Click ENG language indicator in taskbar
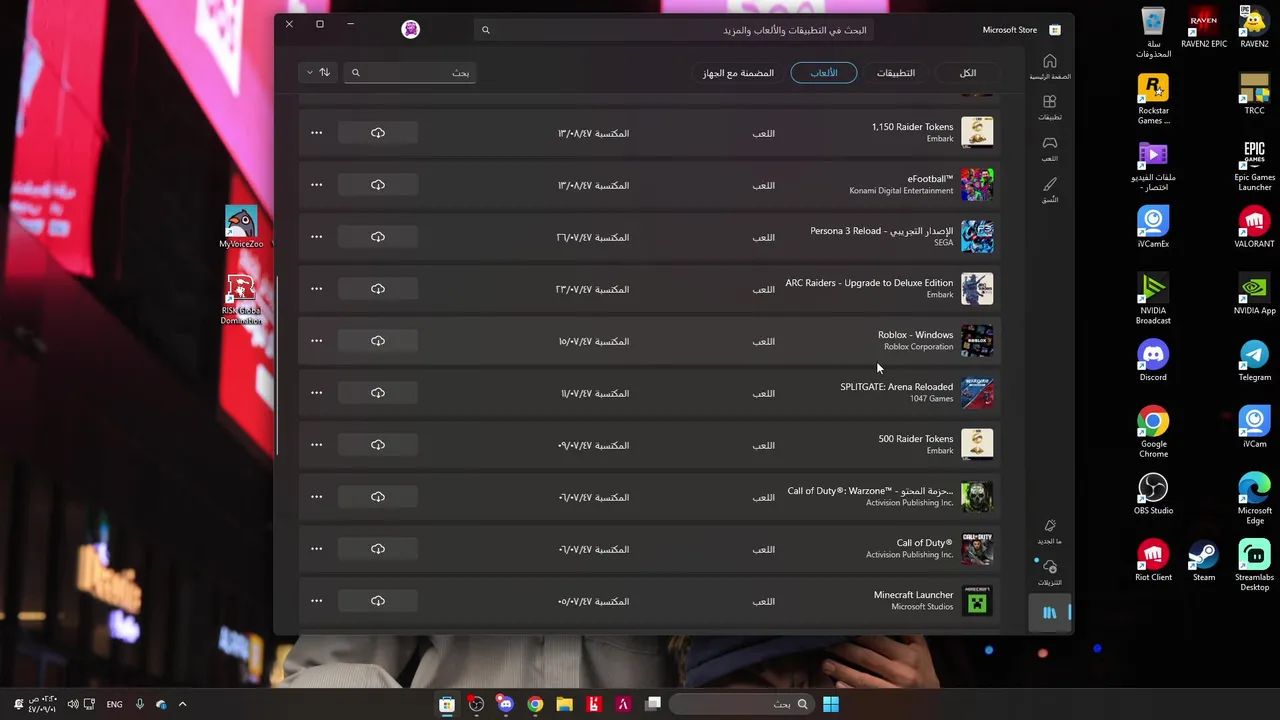This screenshot has height=720, width=1280. (115, 704)
